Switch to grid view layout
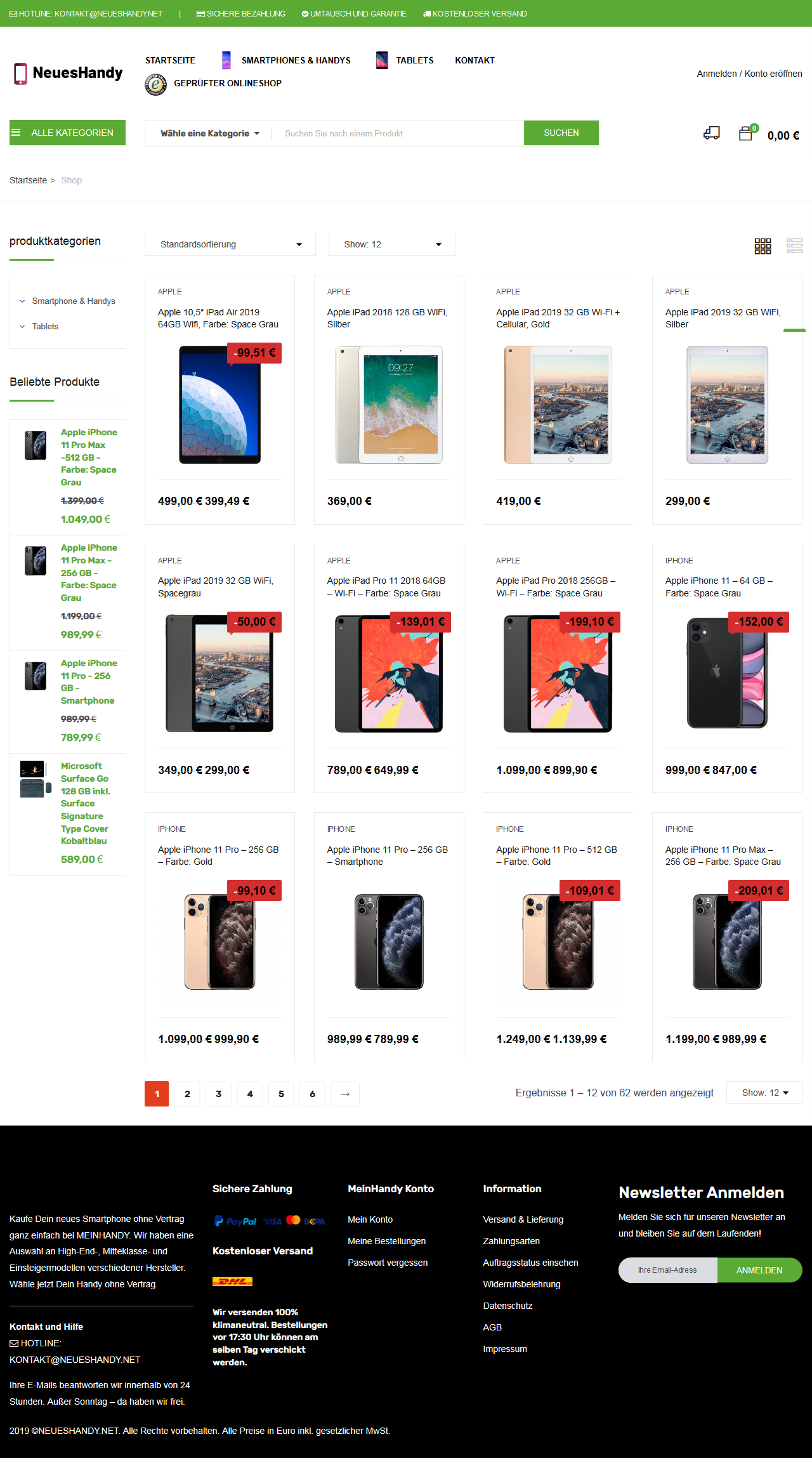 763,246
